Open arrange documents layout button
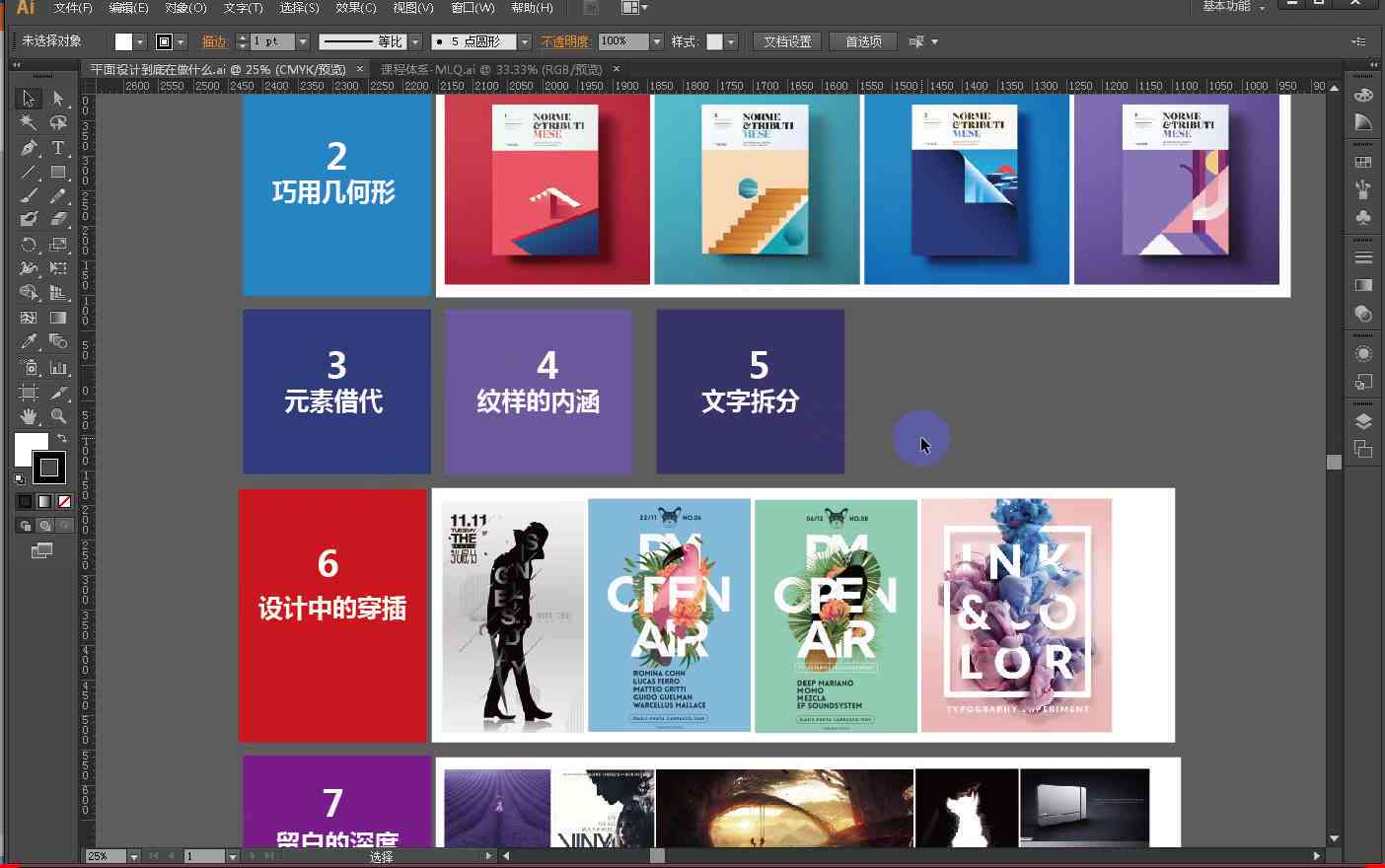This screenshot has height=868, width=1385. click(x=634, y=8)
